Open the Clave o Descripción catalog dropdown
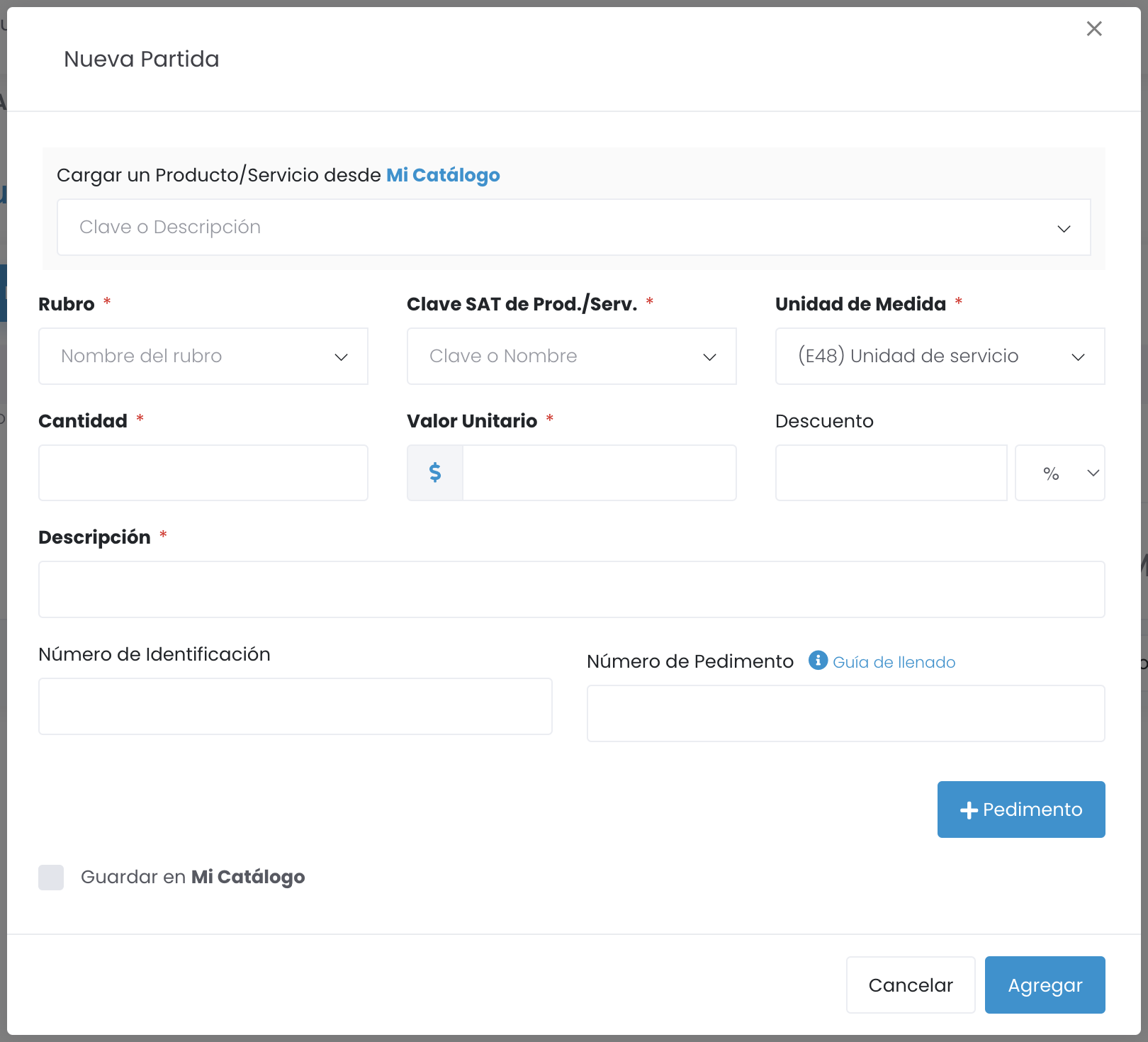Viewport: 1148px width, 1042px height. [573, 228]
